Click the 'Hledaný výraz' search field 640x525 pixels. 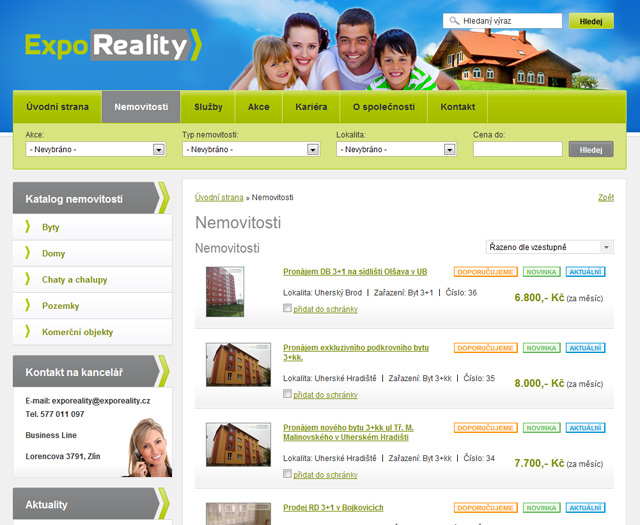pyautogui.click(x=502, y=21)
